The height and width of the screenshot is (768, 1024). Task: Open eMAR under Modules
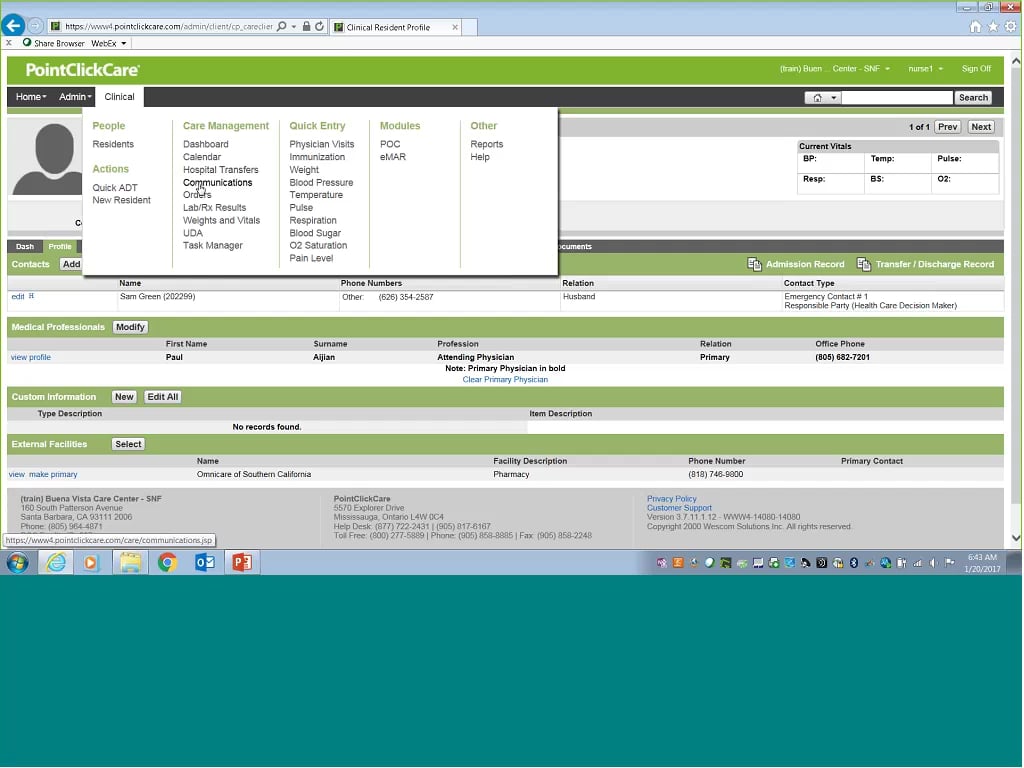(x=392, y=157)
